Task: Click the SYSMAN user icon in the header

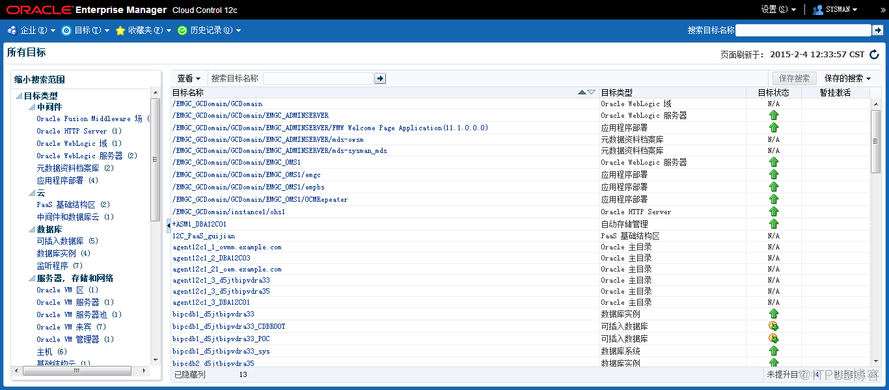Action: coord(818,10)
